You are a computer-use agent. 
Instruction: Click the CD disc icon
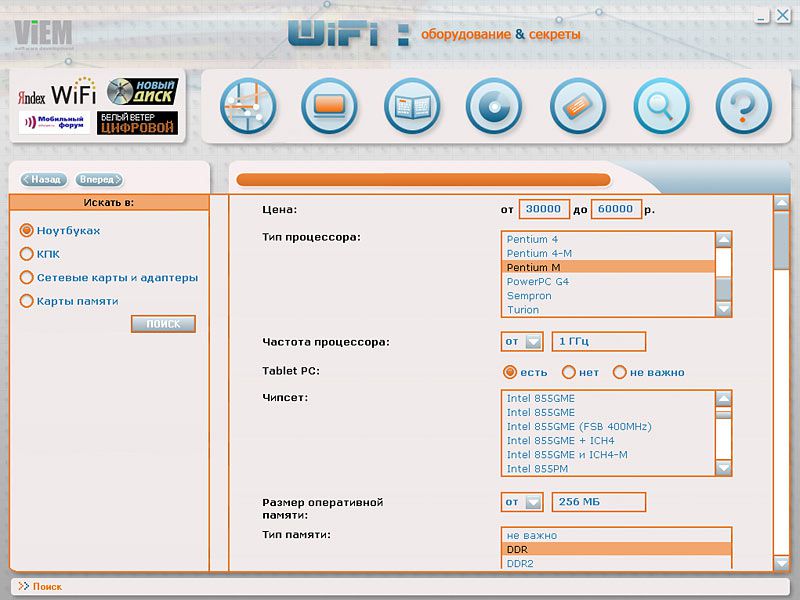click(x=494, y=105)
